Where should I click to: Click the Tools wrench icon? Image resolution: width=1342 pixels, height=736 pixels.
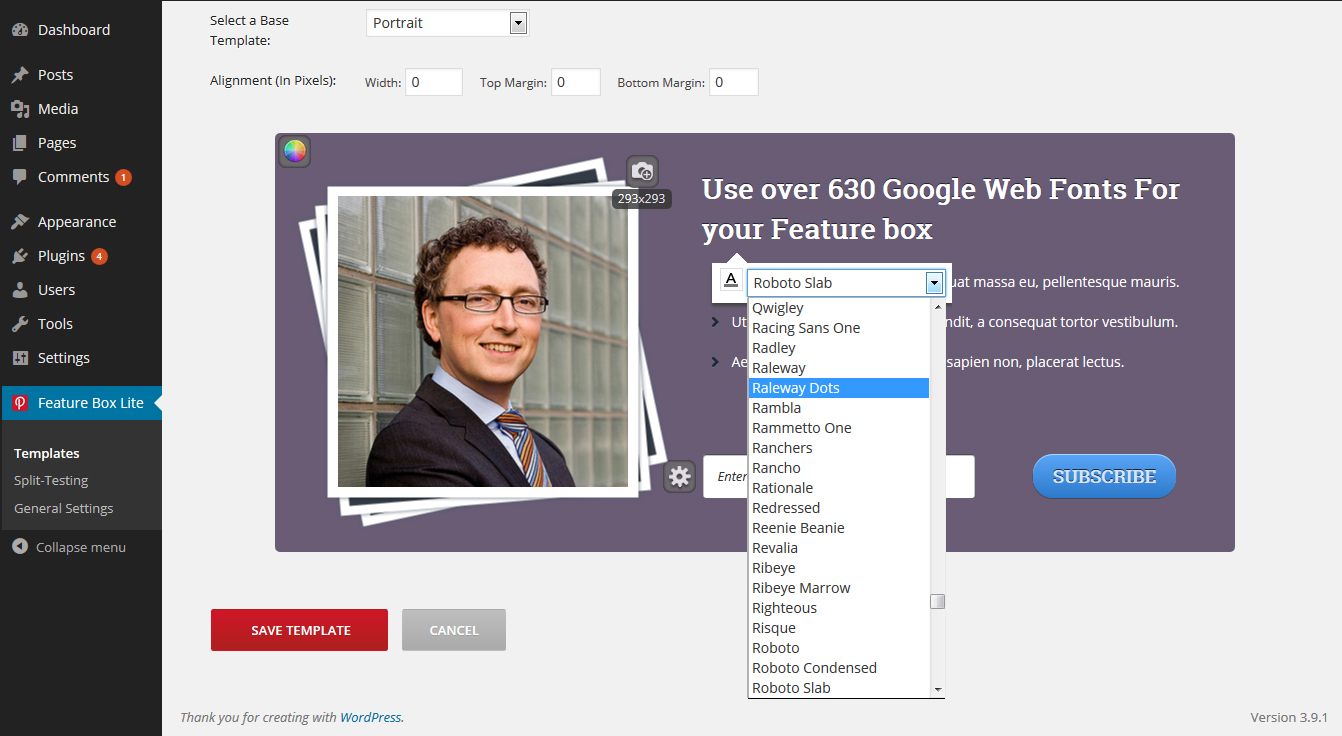(x=20, y=324)
